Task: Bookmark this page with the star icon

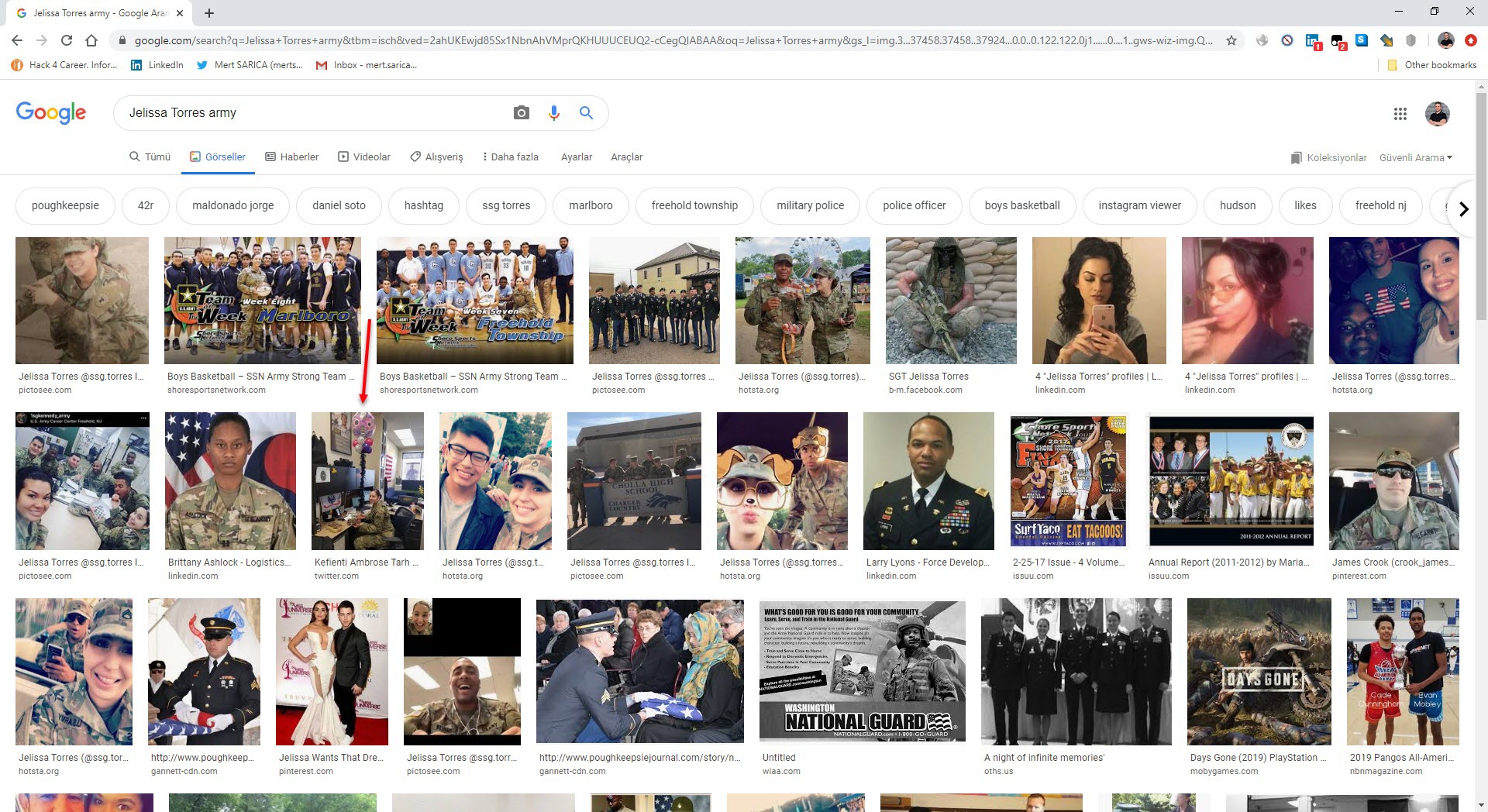Action: click(x=1231, y=40)
